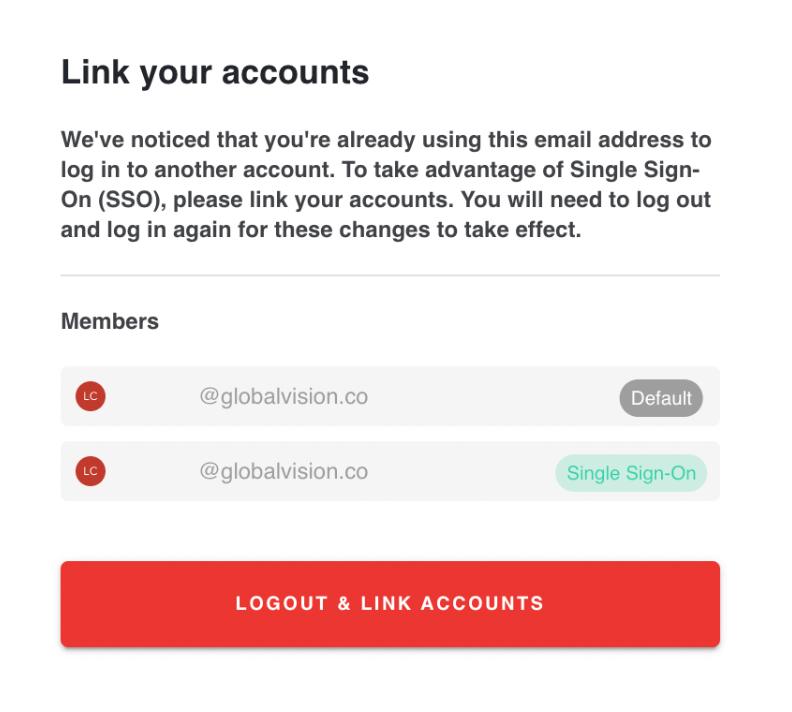Click the horizontal divider above Members
This screenshot has width=792, height=712.
click(x=390, y=275)
